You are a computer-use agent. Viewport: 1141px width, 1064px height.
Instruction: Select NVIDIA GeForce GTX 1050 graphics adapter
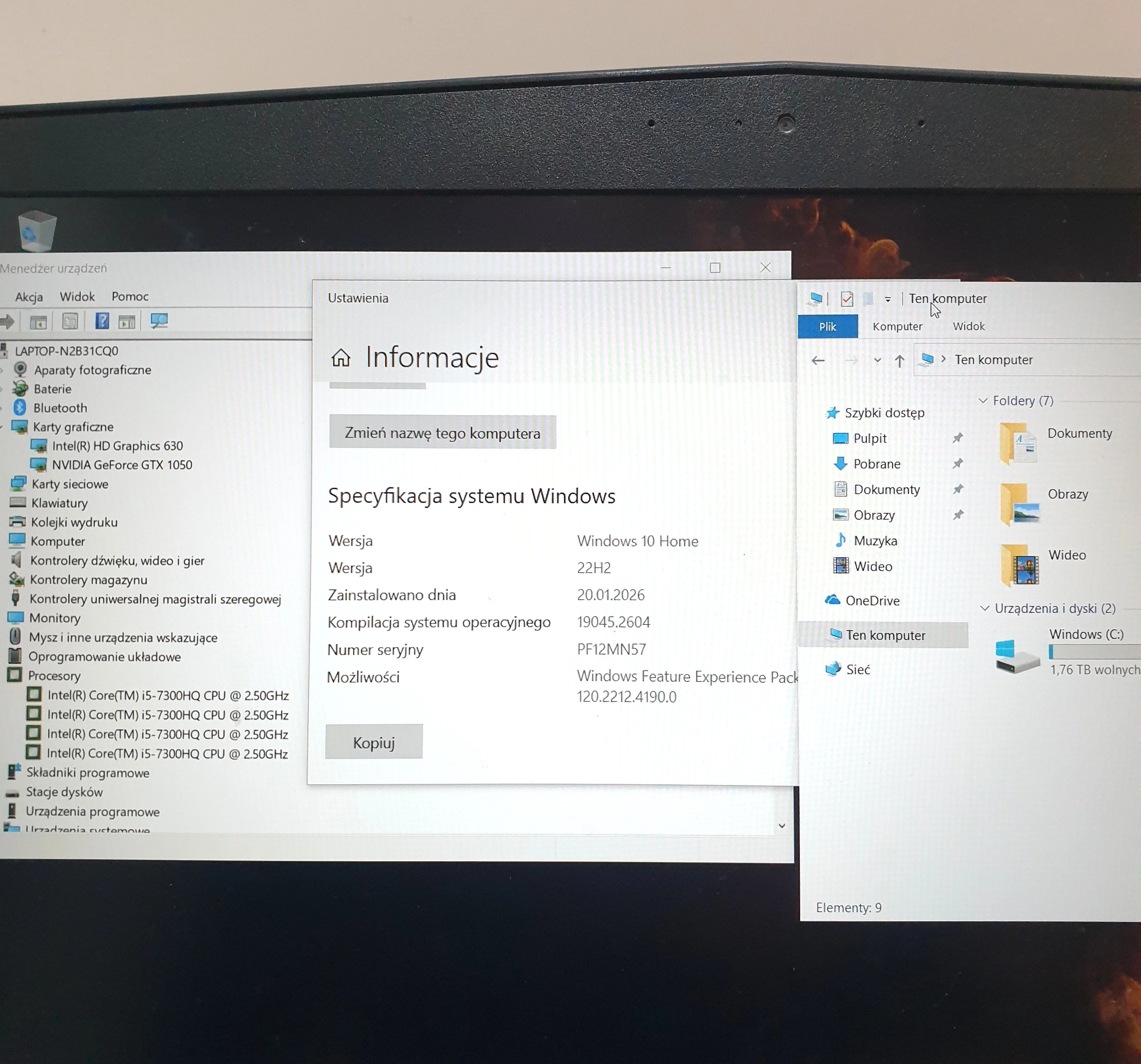click(122, 465)
